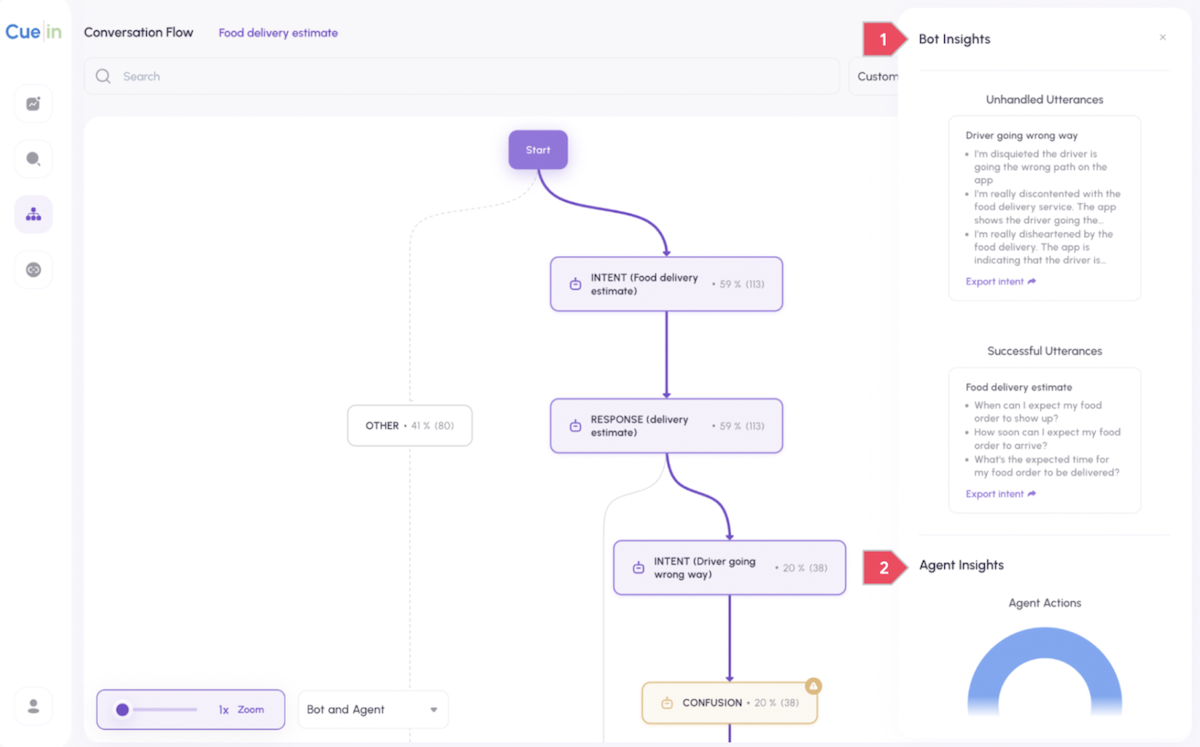The width and height of the screenshot is (1200, 747).
Task: Focus the Search input field
Action: tap(462, 76)
